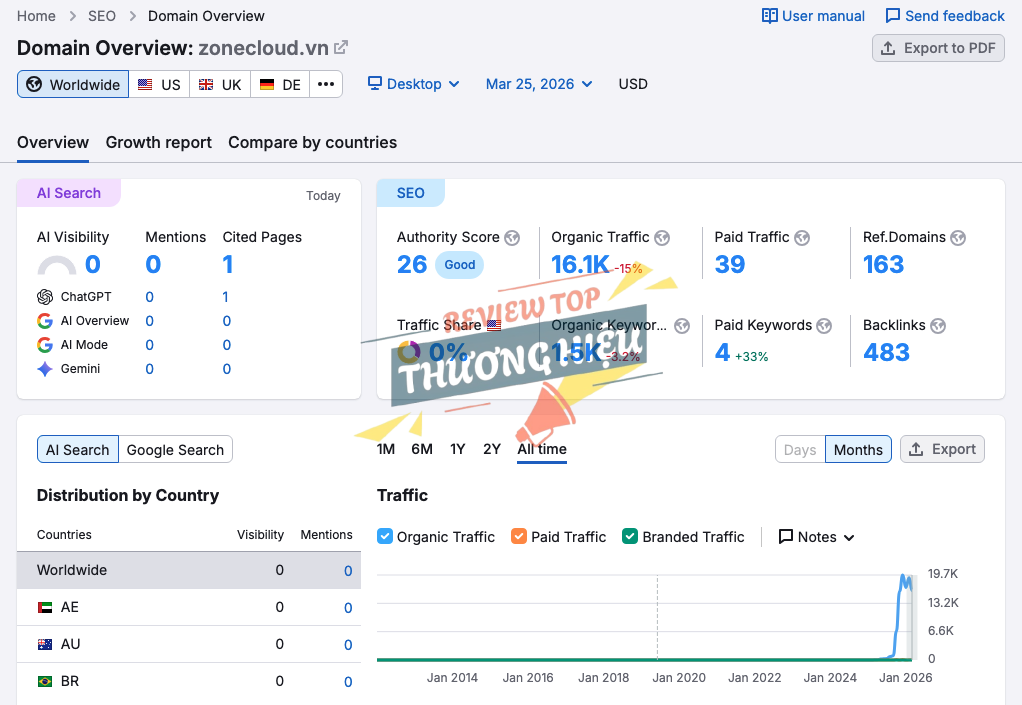Click the Backlinks info icon

pyautogui.click(x=938, y=325)
